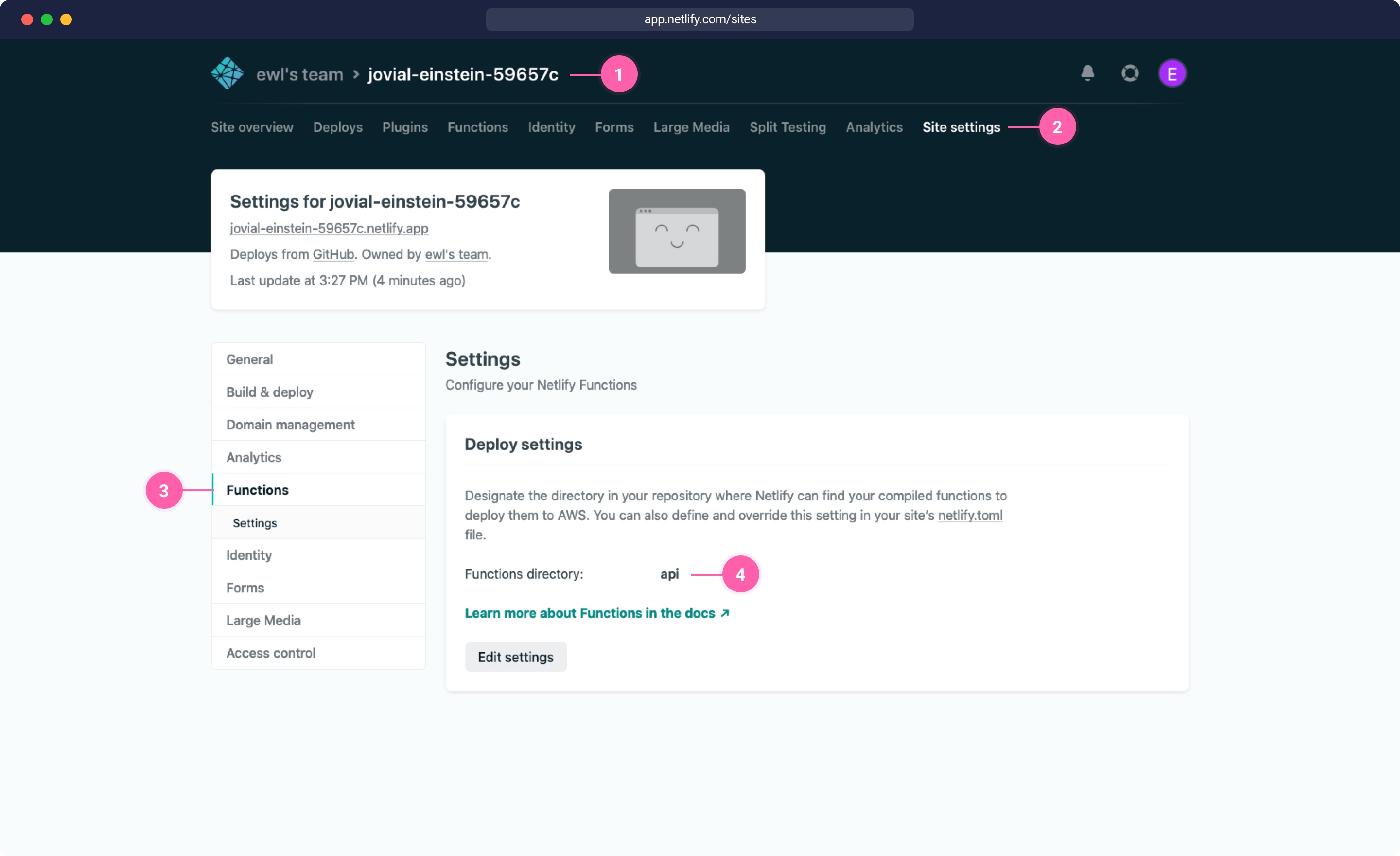Click the app.netlify.com/sites address bar
This screenshot has height=856, width=1400.
click(x=700, y=19)
